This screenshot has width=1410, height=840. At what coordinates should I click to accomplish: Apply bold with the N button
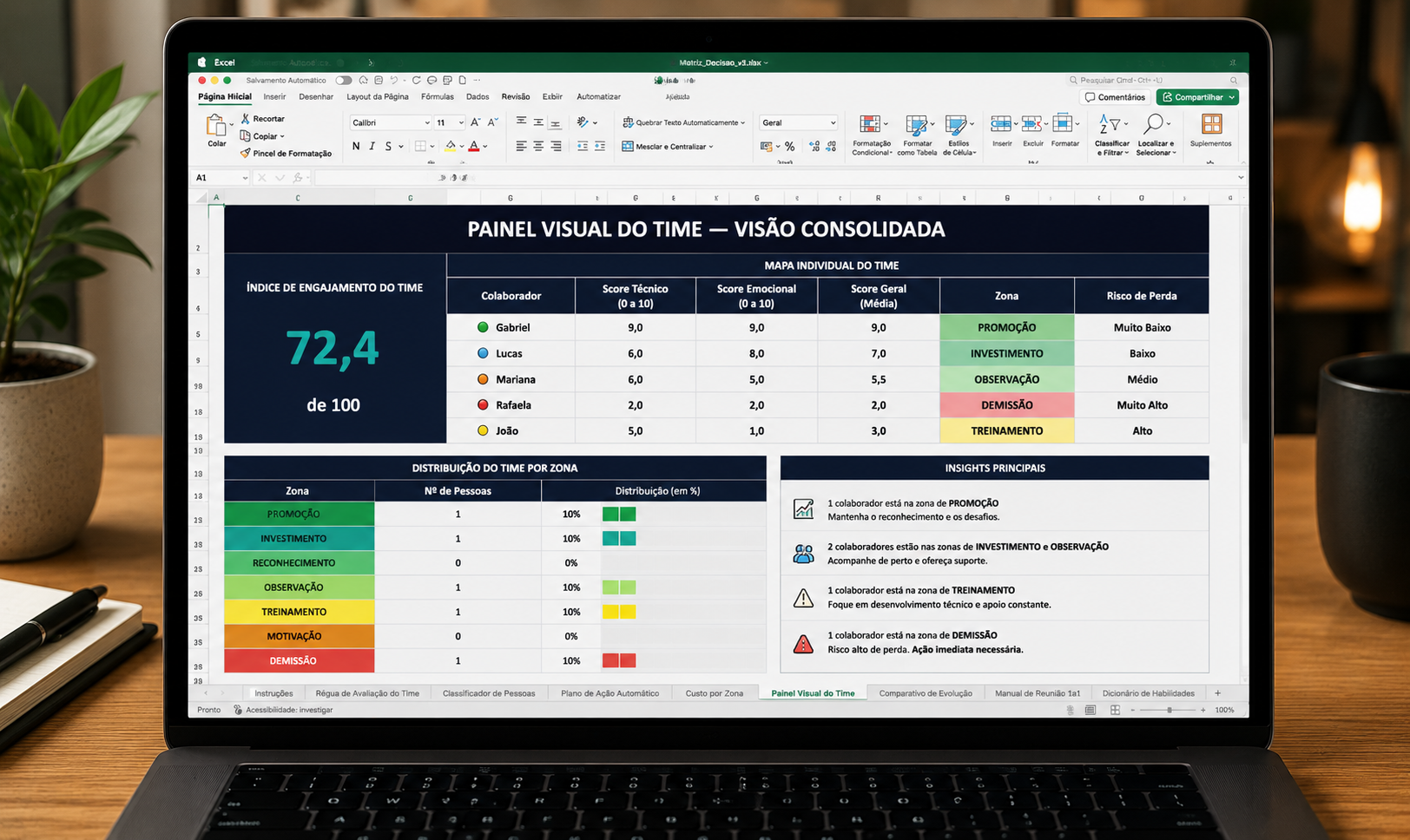click(x=356, y=147)
